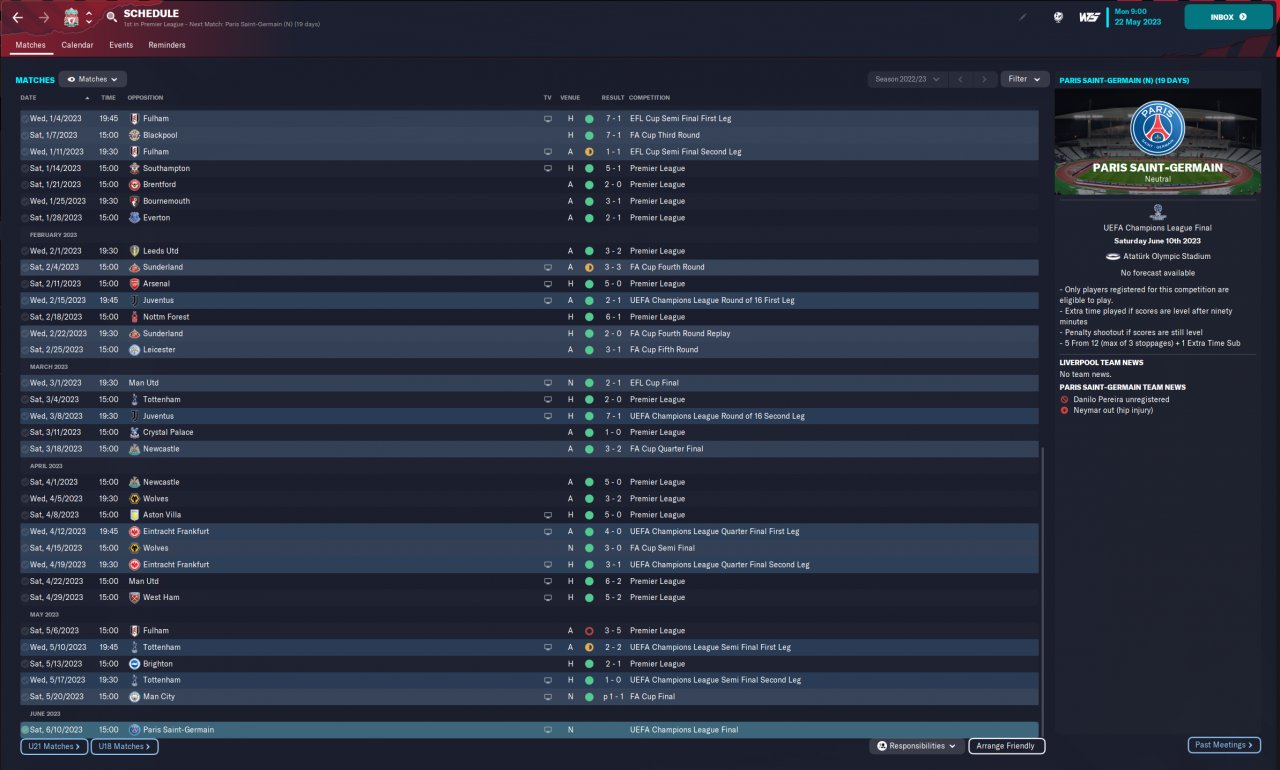This screenshot has height=770, width=1280.
Task: Click the Crystal Palace club badge
Action: point(134,432)
